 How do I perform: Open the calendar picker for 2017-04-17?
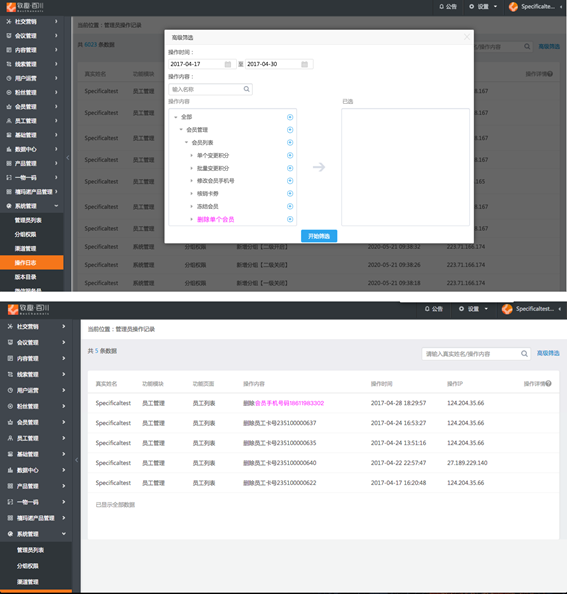click(x=228, y=64)
